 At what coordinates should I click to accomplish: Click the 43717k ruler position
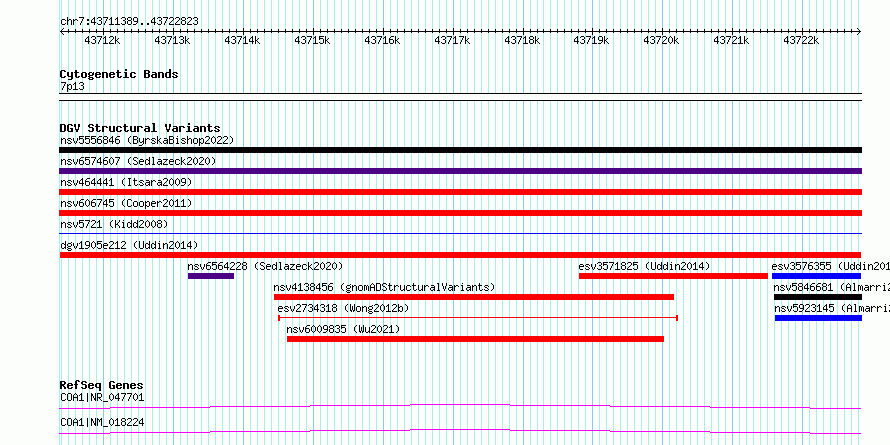click(452, 40)
